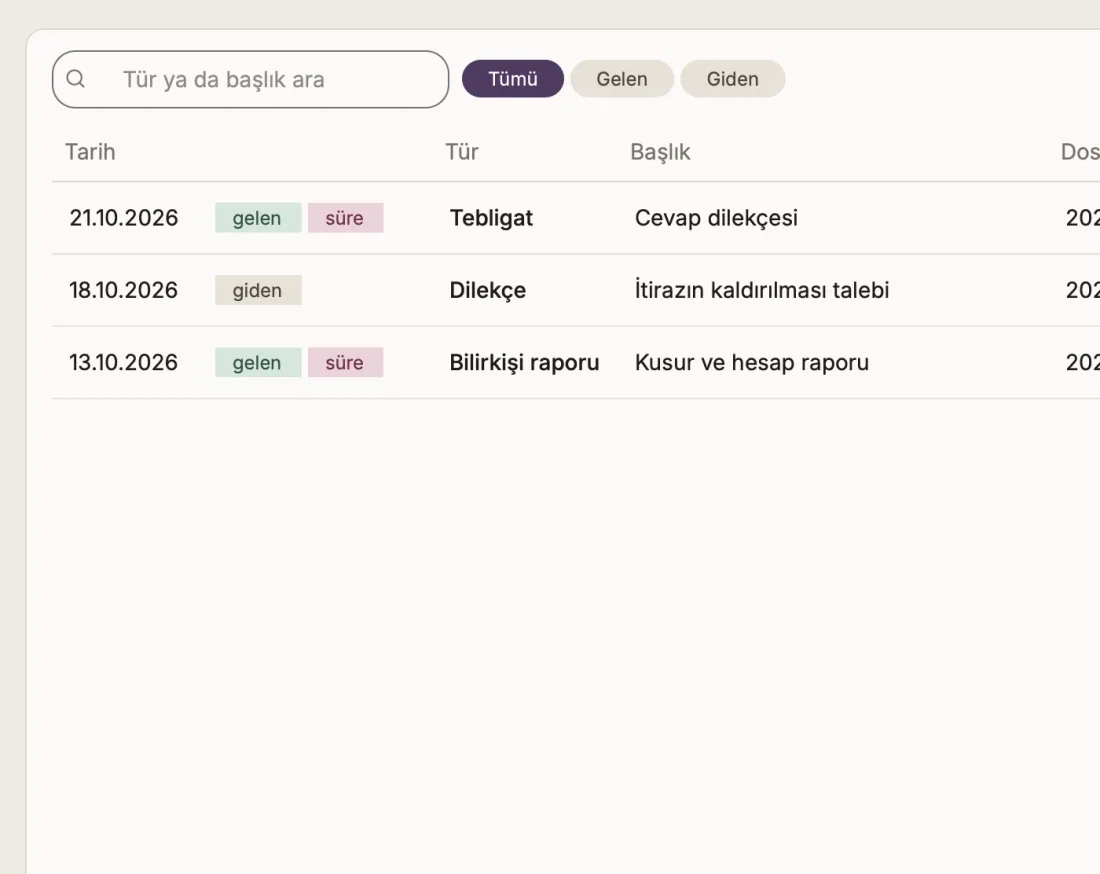Click the gelen tag in the Tebligat row

click(258, 217)
